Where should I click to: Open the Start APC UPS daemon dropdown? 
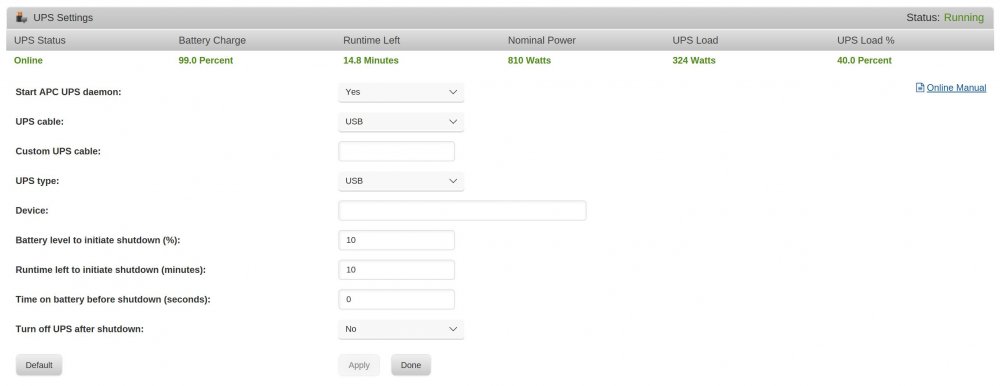click(401, 92)
